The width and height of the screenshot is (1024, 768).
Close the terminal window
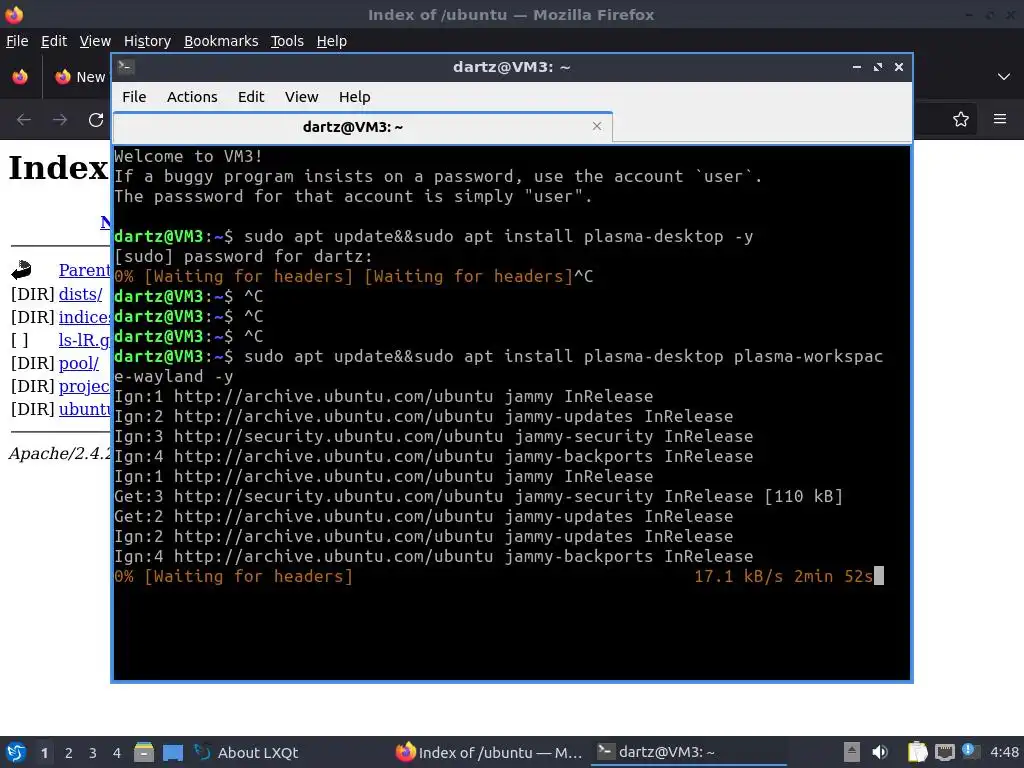click(899, 67)
